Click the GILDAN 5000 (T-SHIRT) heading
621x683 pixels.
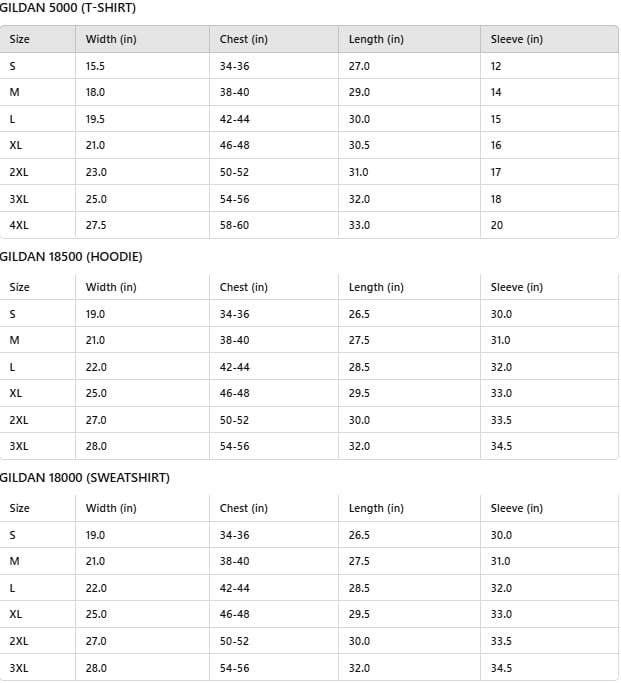pyautogui.click(x=68, y=8)
